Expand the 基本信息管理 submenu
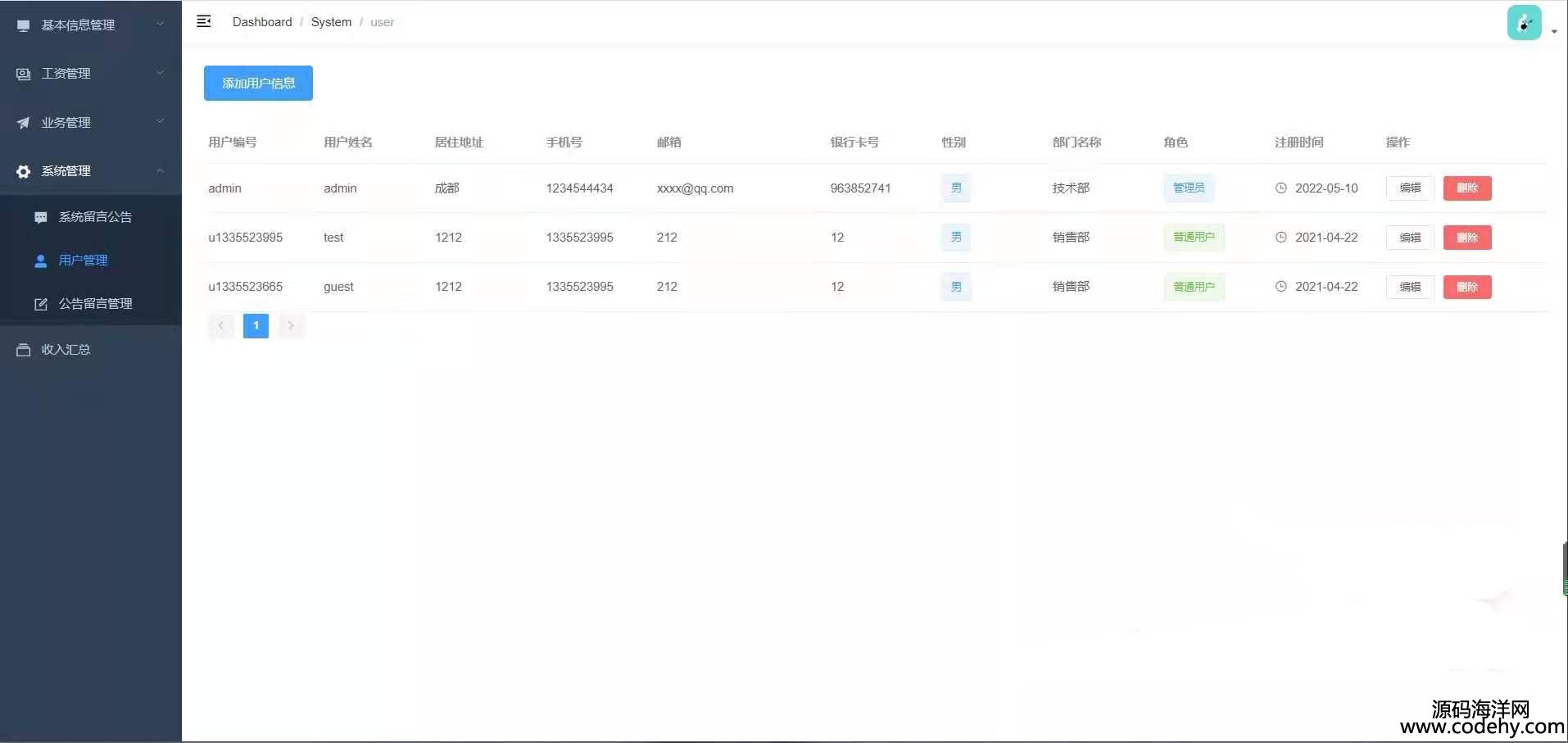 (161, 25)
